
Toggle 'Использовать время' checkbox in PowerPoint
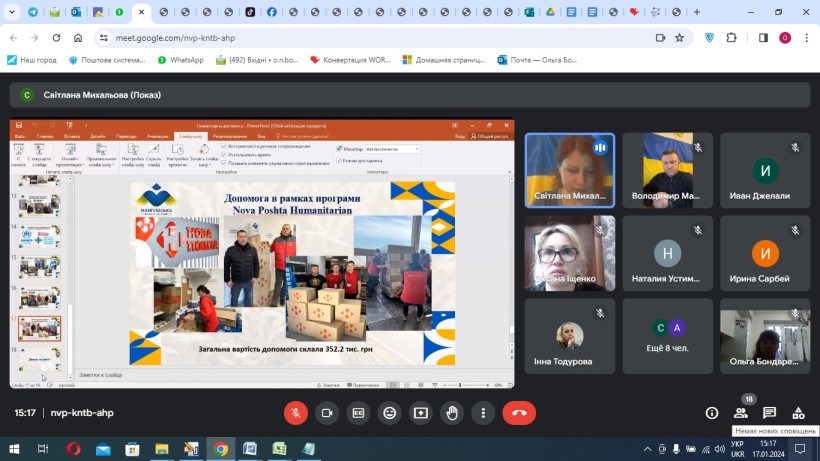(224, 155)
